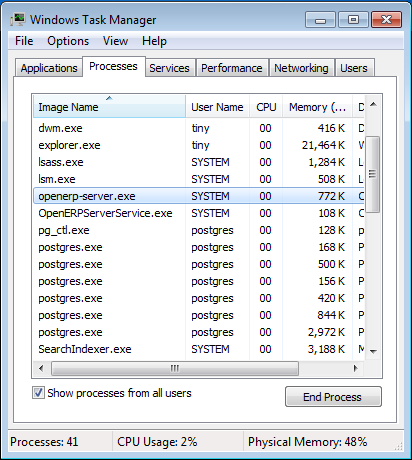Toggle Show processes from all users checkbox
Image resolution: width=412 pixels, height=460 pixels.
click(x=38, y=393)
